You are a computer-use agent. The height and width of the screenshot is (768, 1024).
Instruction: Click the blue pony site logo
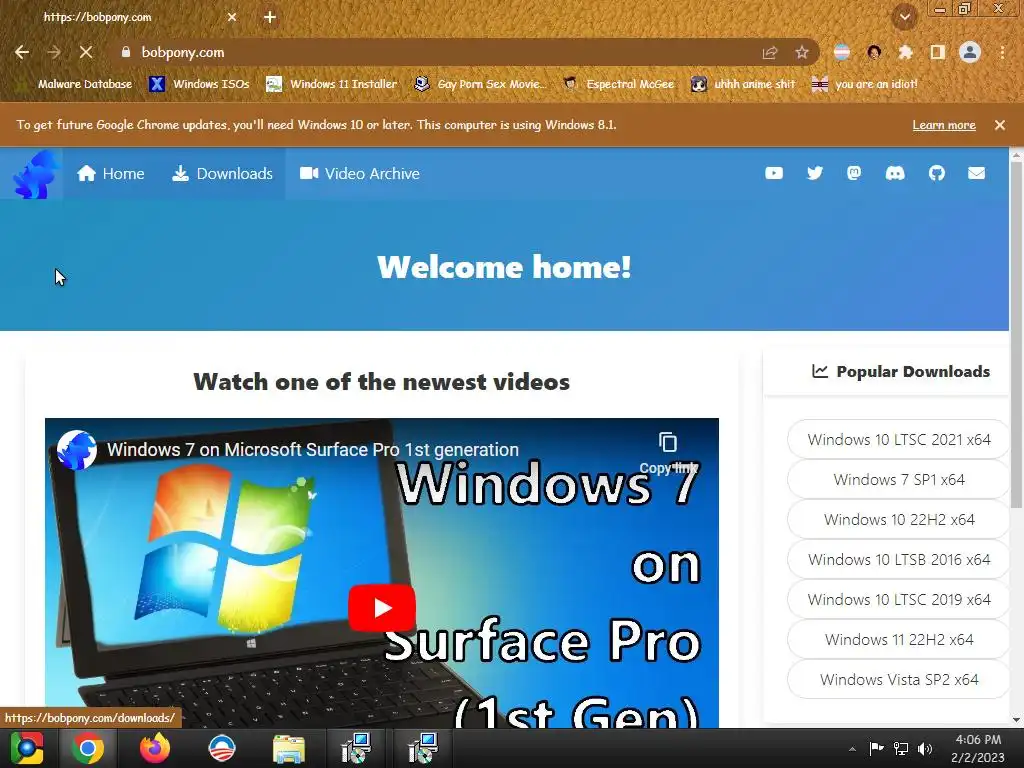36,174
